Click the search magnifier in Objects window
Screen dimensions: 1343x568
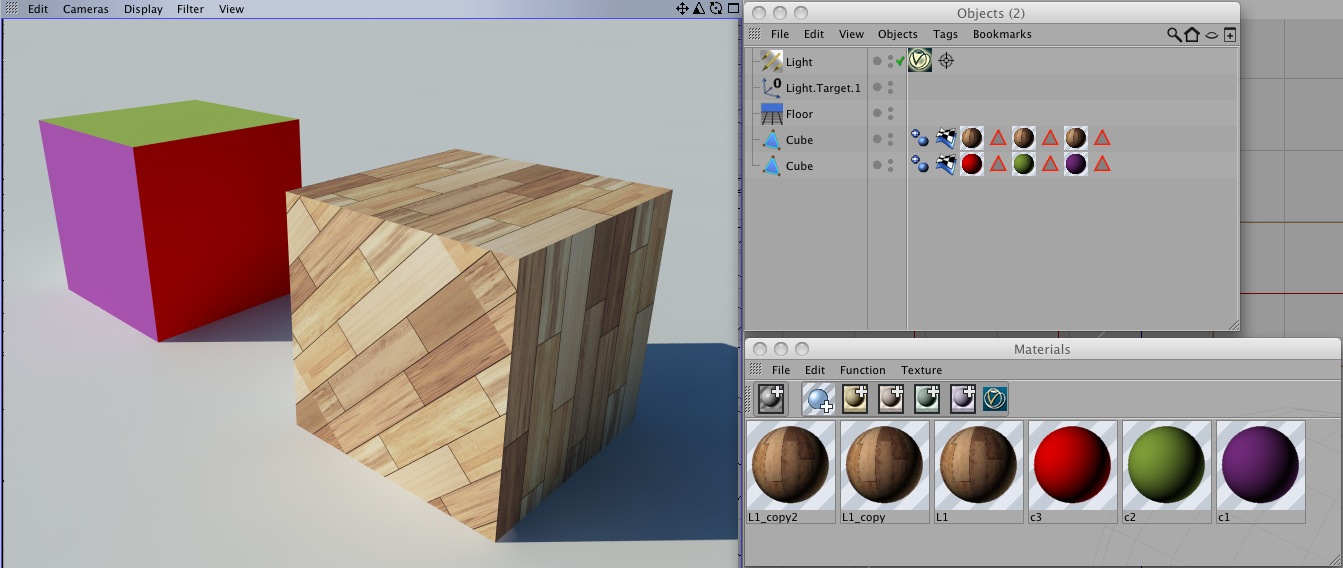tap(1174, 34)
